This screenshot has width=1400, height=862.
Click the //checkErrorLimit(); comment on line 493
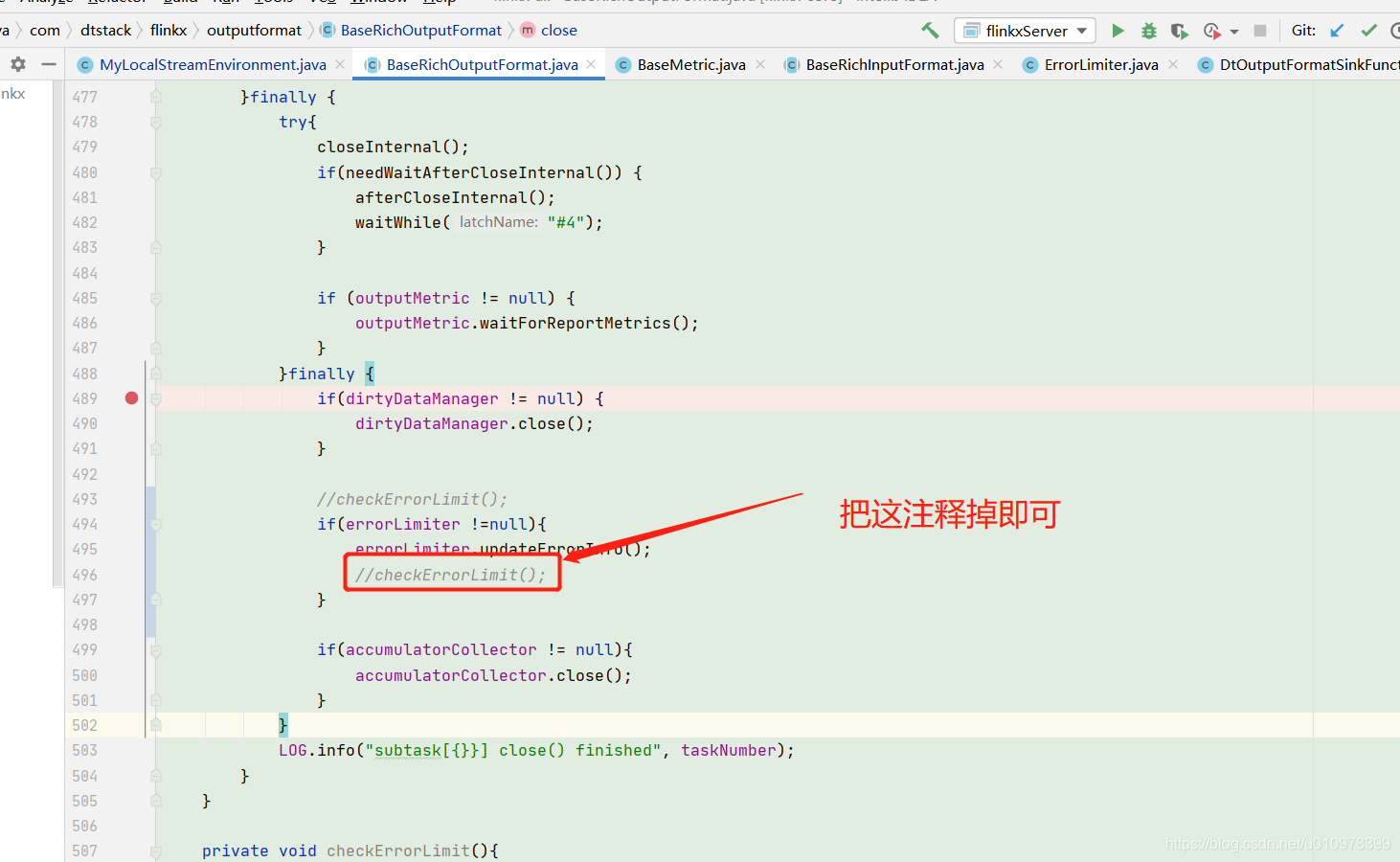[412, 499]
